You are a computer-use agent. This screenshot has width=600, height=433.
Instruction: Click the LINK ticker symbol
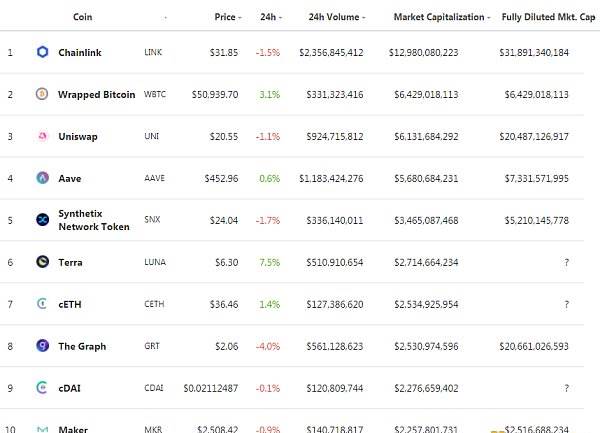(x=153, y=52)
